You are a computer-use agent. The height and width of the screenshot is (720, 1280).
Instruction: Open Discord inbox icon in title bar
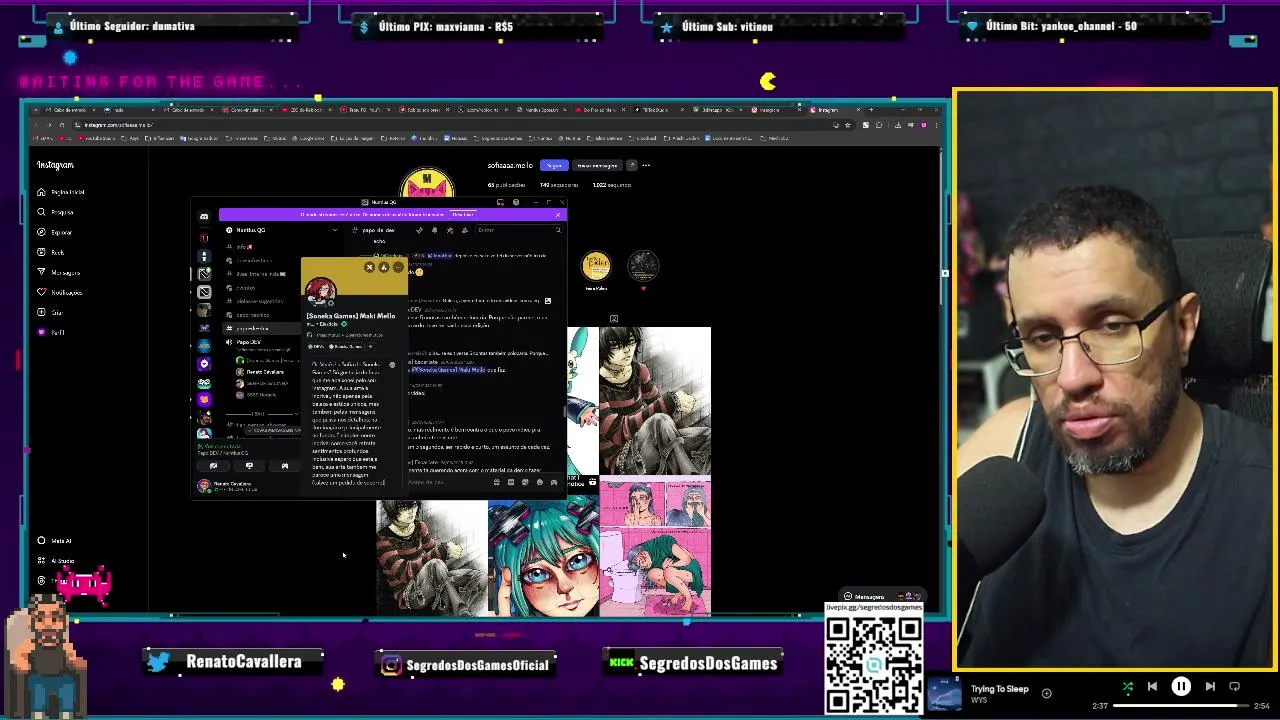[500, 202]
